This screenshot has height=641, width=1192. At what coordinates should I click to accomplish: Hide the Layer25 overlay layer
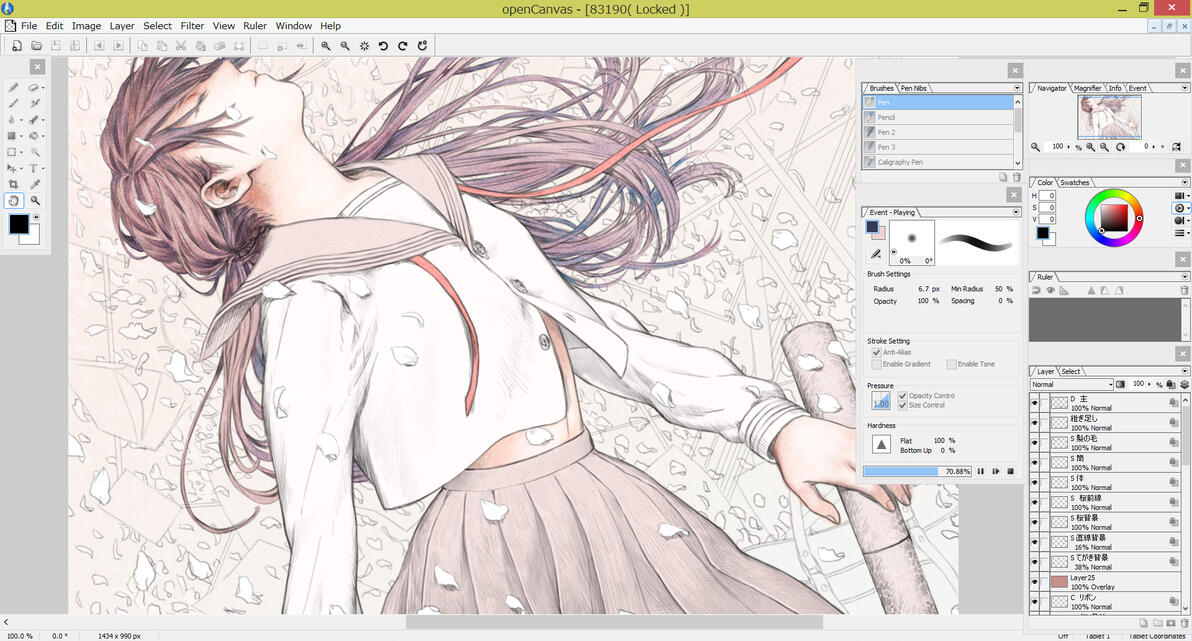1035,582
